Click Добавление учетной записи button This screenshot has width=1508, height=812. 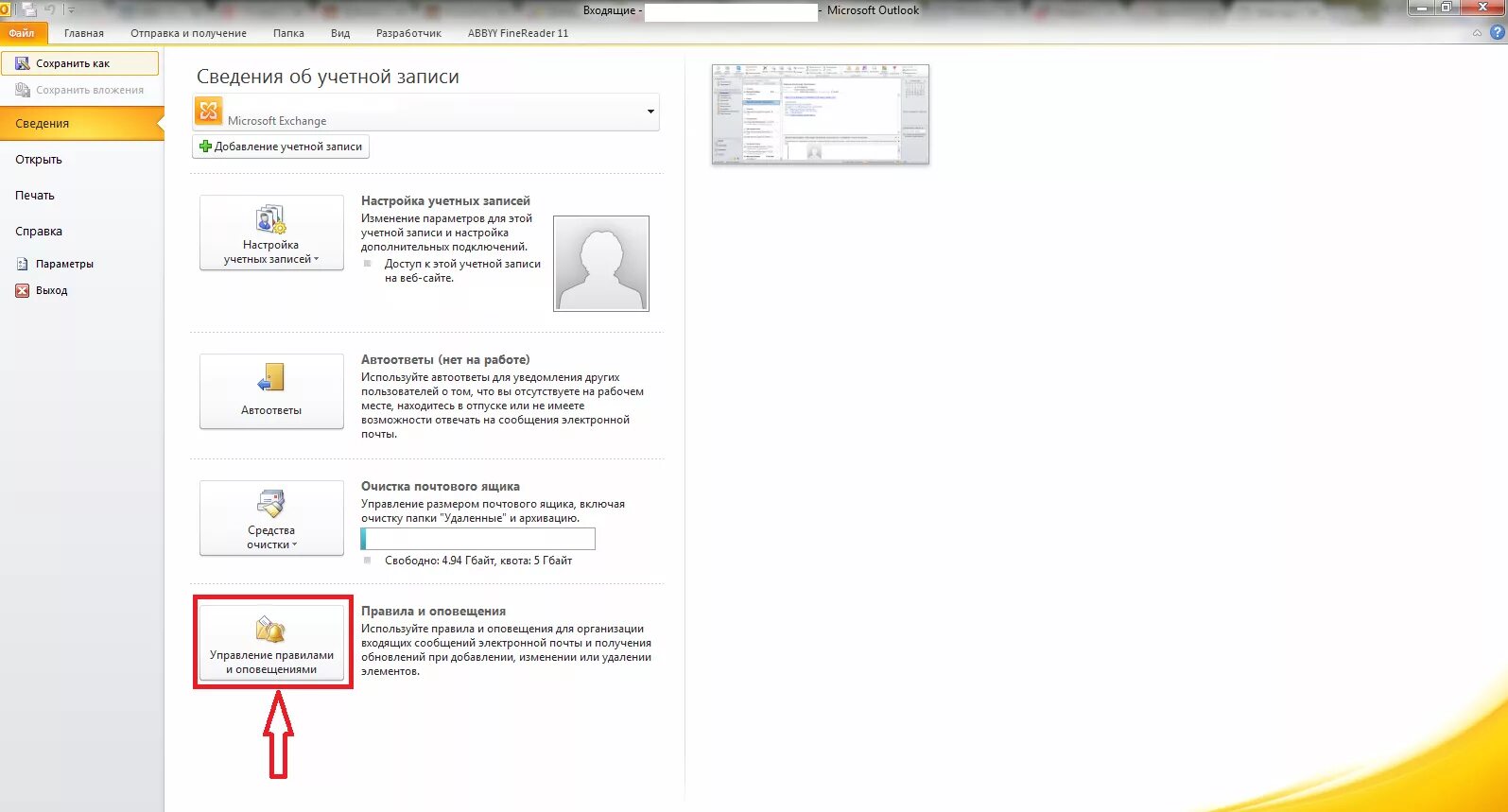(x=281, y=147)
